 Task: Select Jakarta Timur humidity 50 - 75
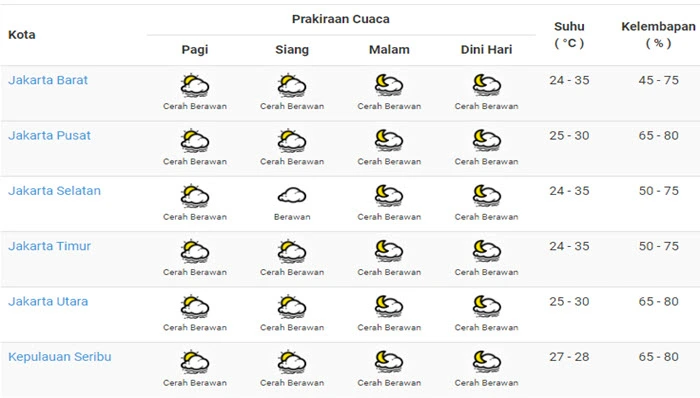658,246
